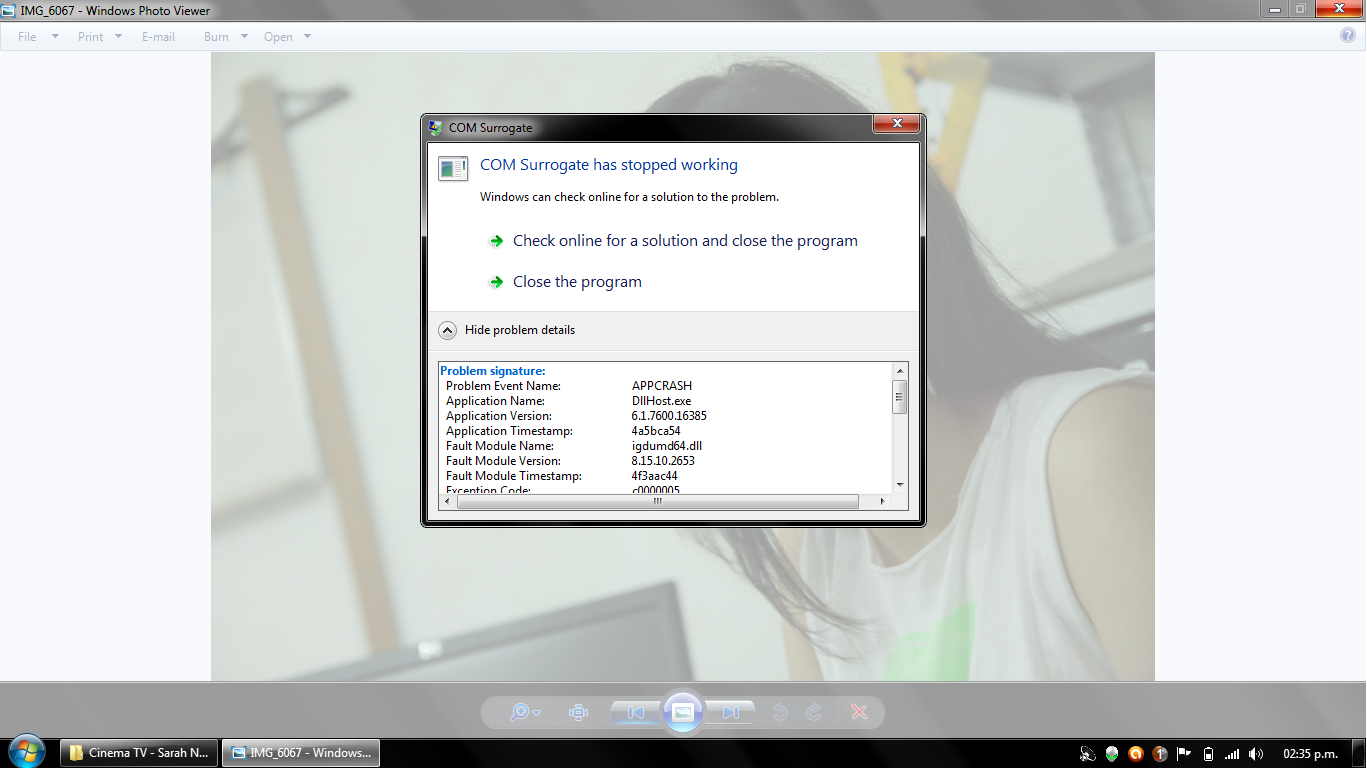
Task: Delete the photo with red X icon
Action: pyautogui.click(x=859, y=712)
